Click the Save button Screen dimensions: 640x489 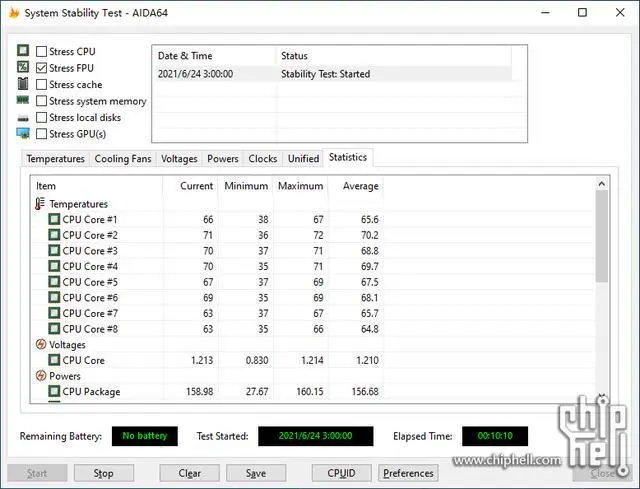click(256, 473)
